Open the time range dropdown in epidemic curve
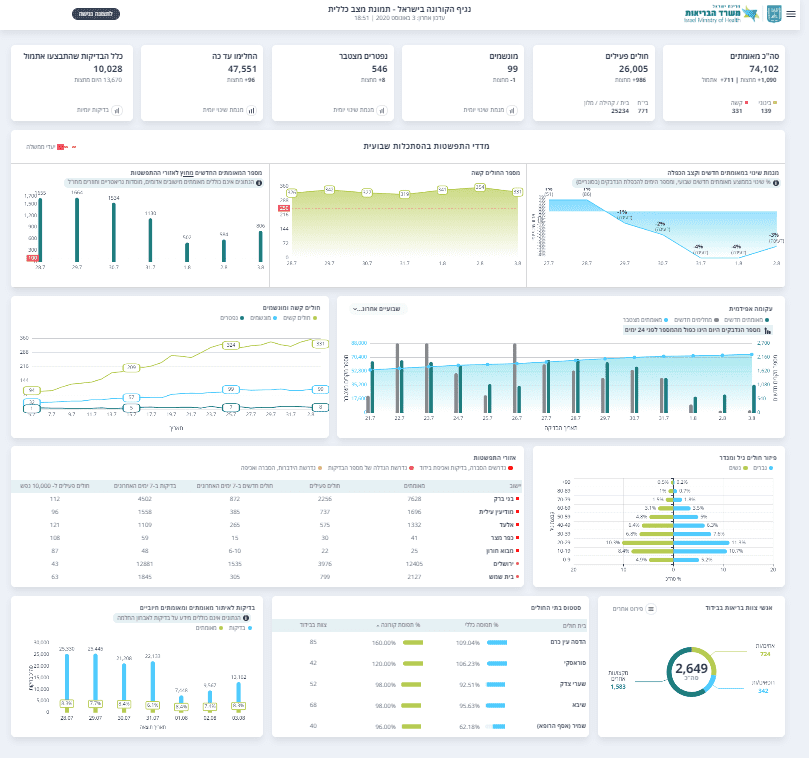 pos(377,309)
